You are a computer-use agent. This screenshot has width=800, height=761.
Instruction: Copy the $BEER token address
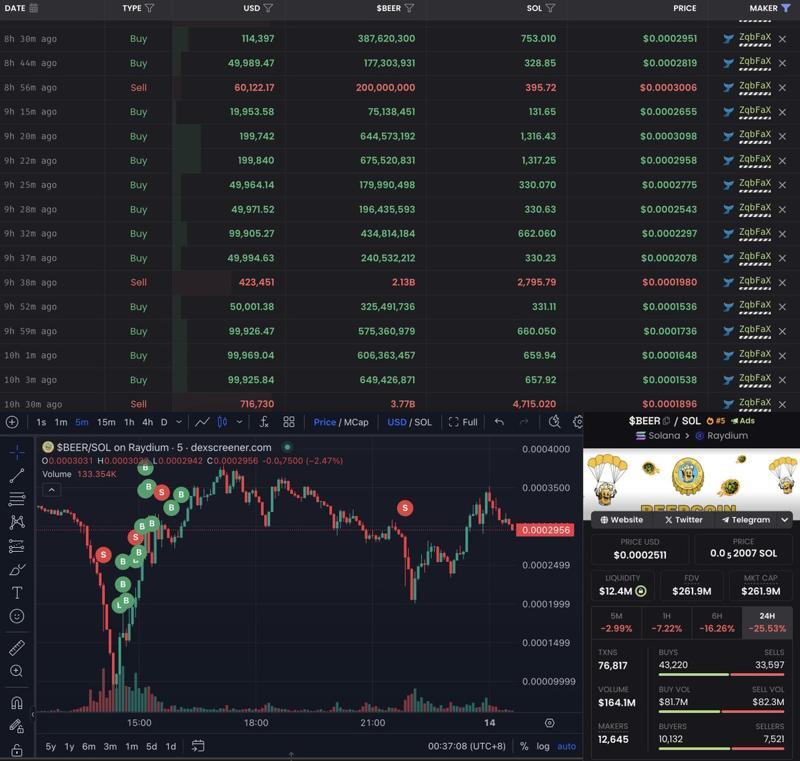tap(666, 421)
